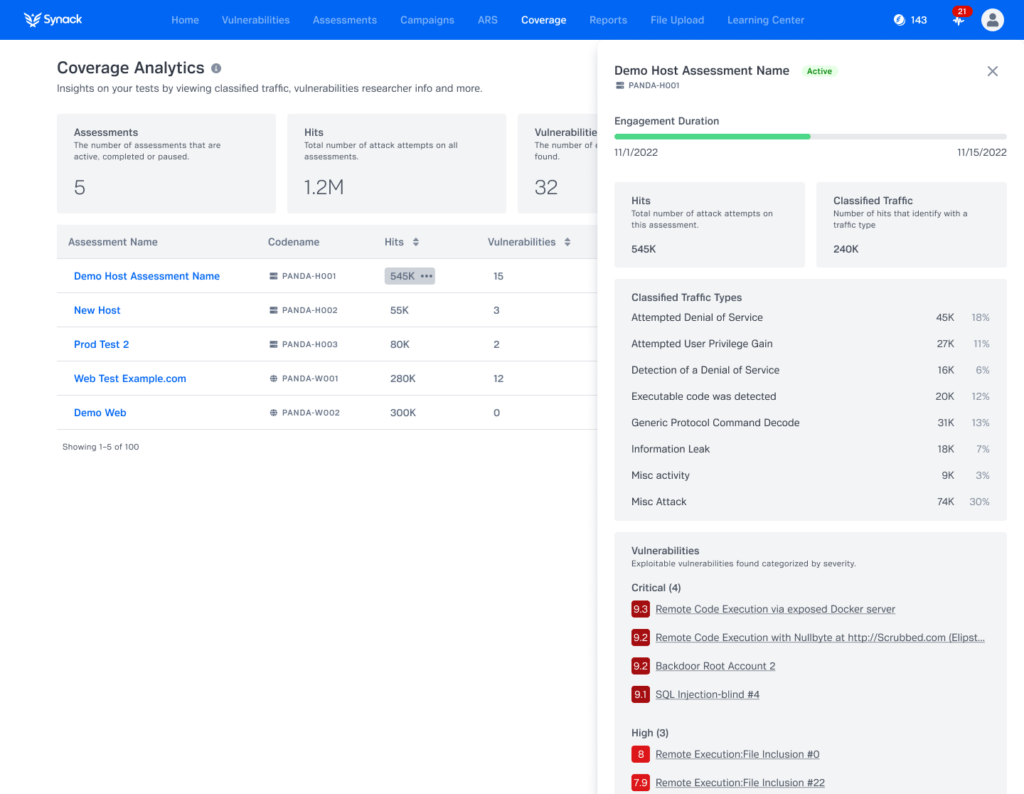Image resolution: width=1024 pixels, height=794 pixels.
Task: Close the Demo Host Assessment panel
Action: 992,71
